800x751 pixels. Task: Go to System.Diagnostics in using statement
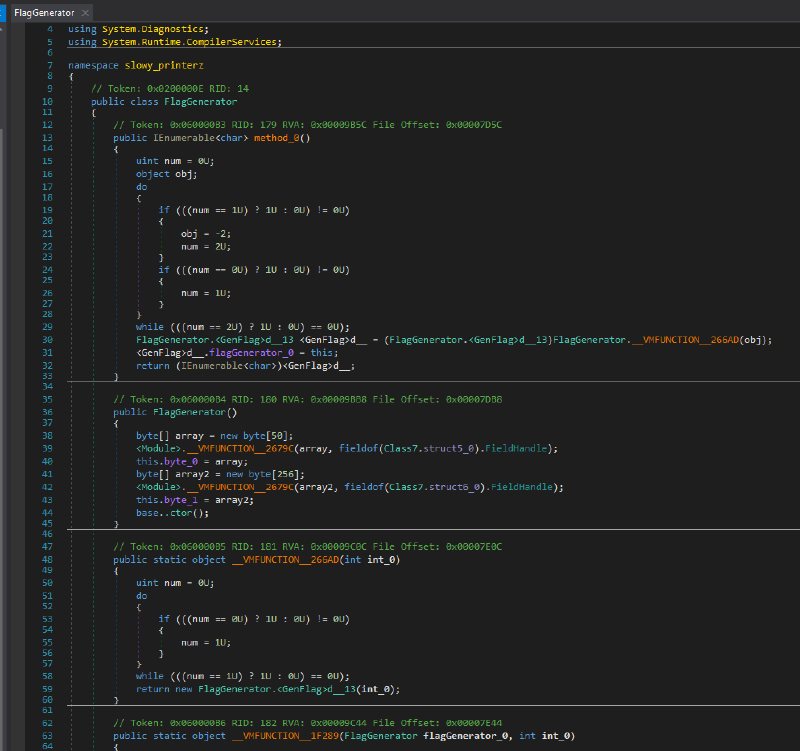coord(148,29)
